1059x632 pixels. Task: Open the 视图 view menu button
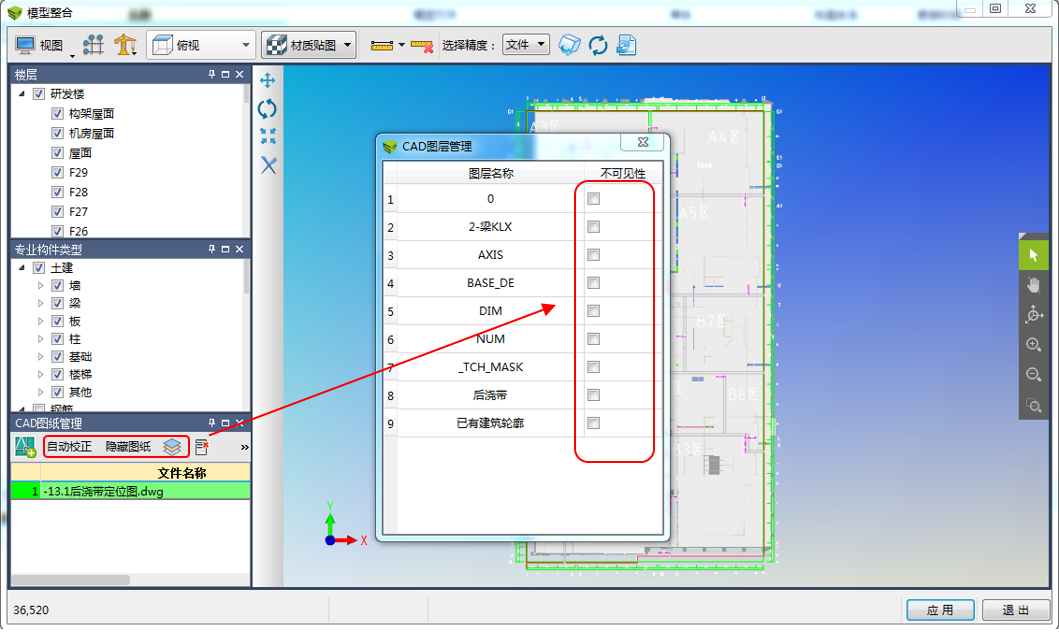(42, 45)
